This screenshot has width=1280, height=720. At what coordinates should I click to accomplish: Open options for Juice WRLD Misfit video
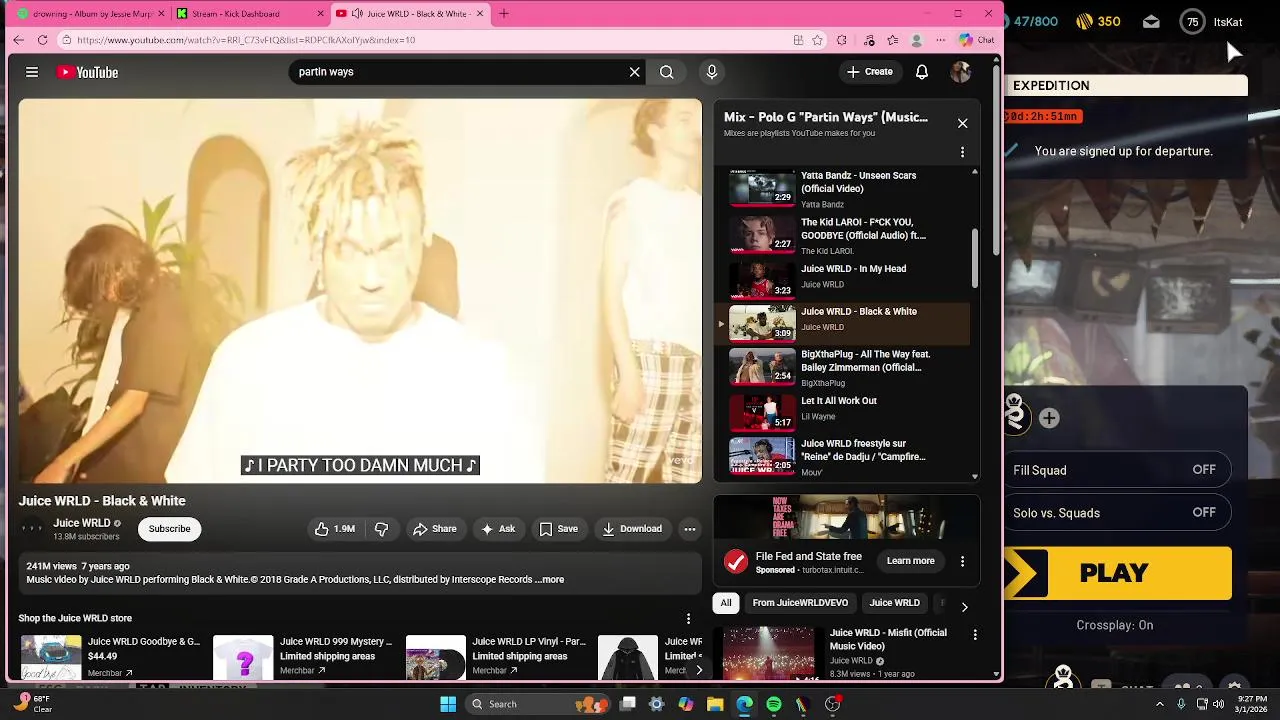tap(975, 634)
